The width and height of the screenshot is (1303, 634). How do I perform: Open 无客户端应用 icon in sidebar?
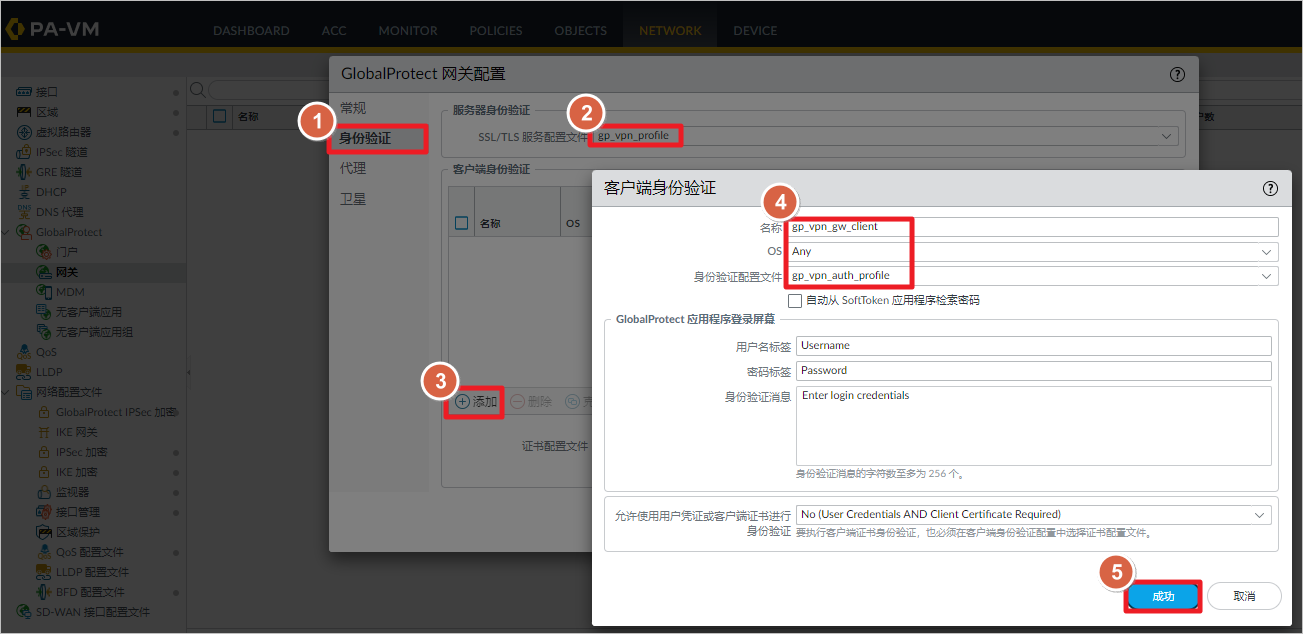click(44, 312)
